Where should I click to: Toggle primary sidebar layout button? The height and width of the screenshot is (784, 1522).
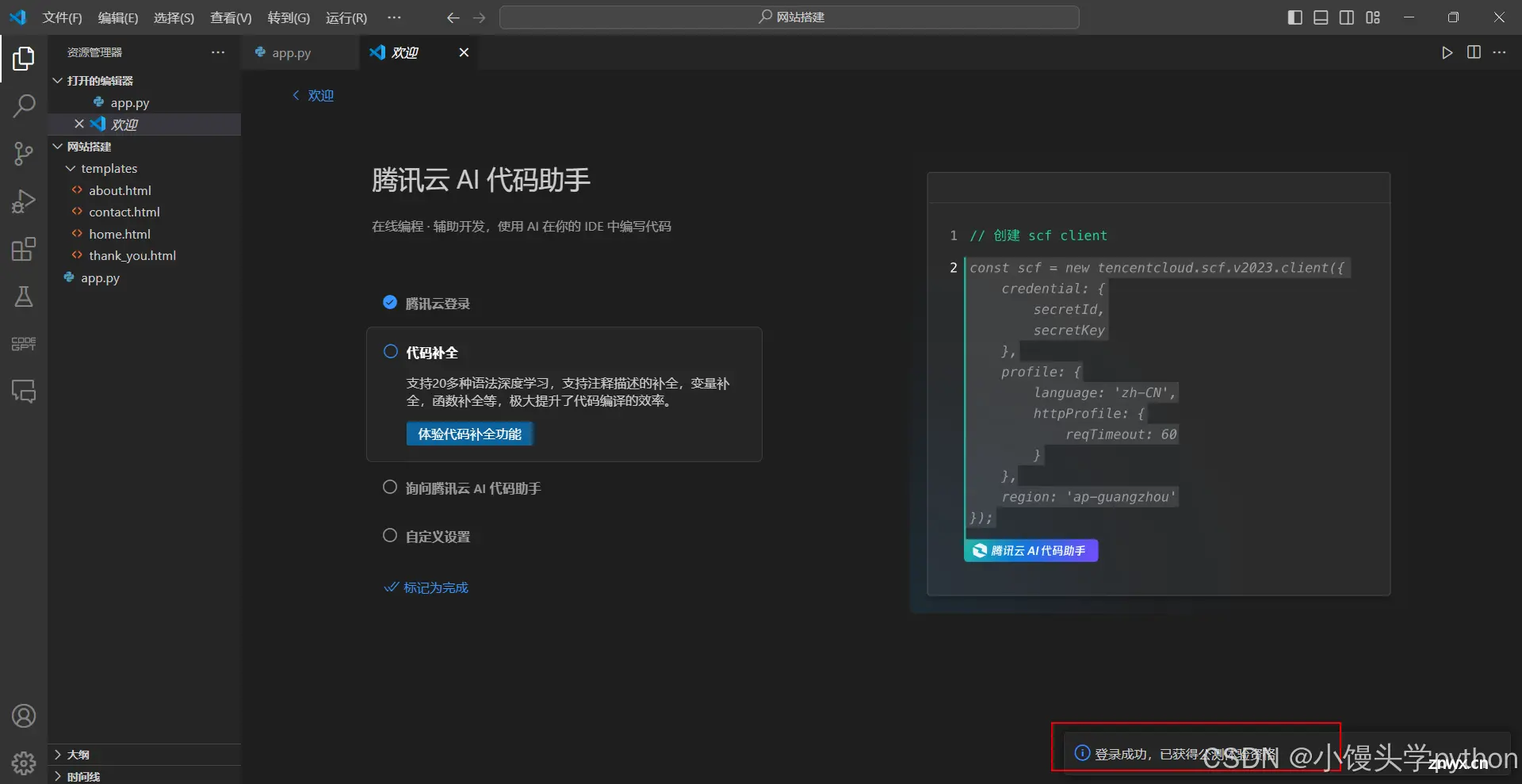[1295, 17]
